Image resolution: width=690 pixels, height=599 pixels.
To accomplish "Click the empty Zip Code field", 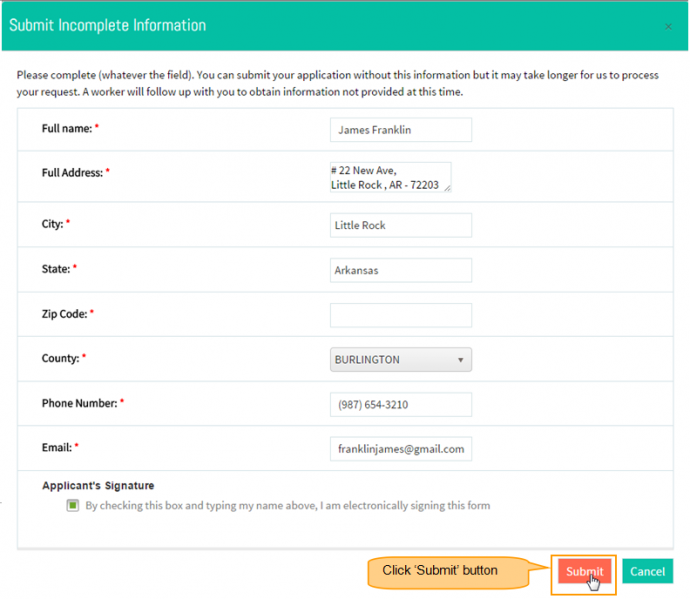I will [400, 315].
